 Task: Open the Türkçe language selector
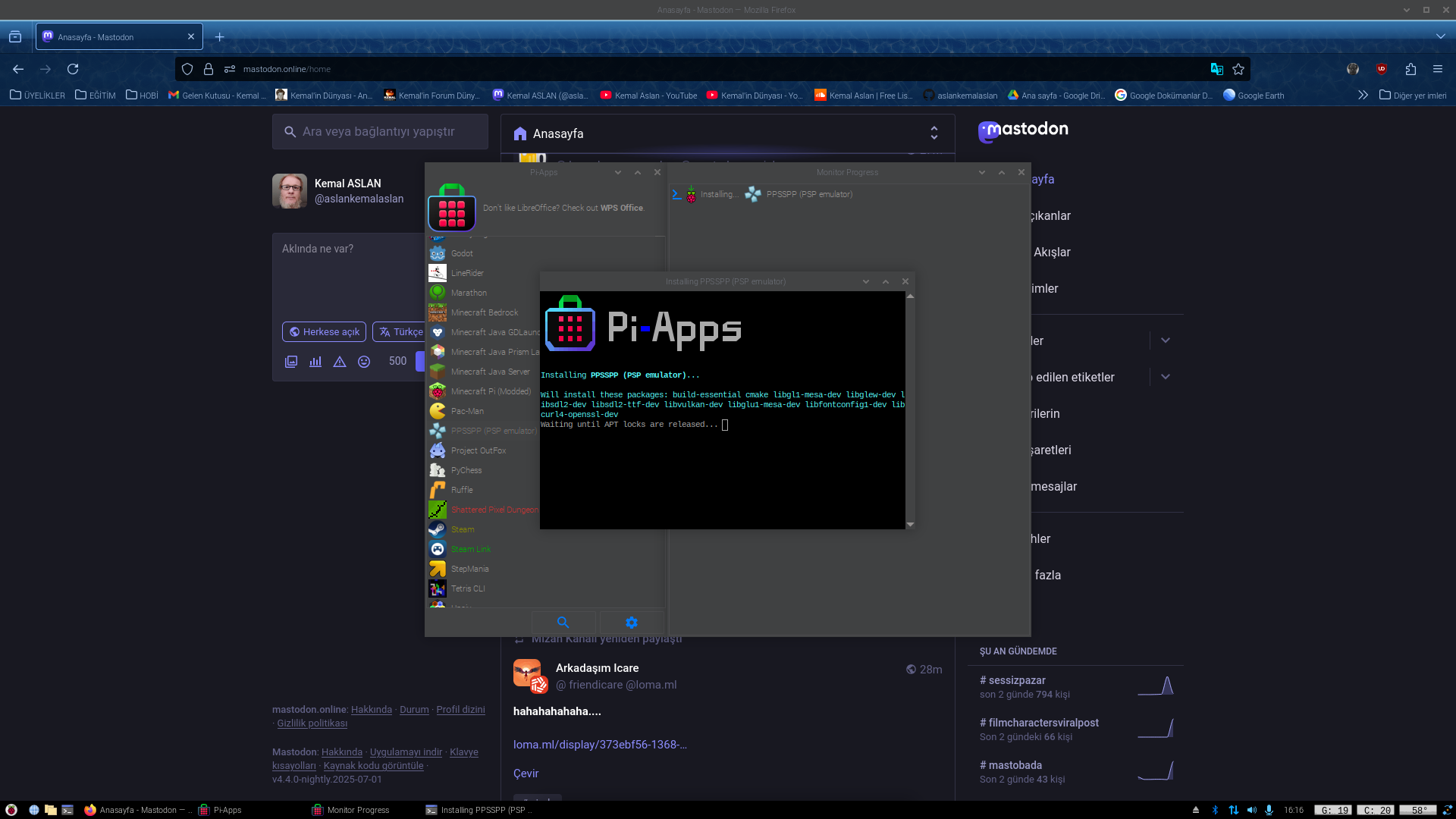pos(400,332)
